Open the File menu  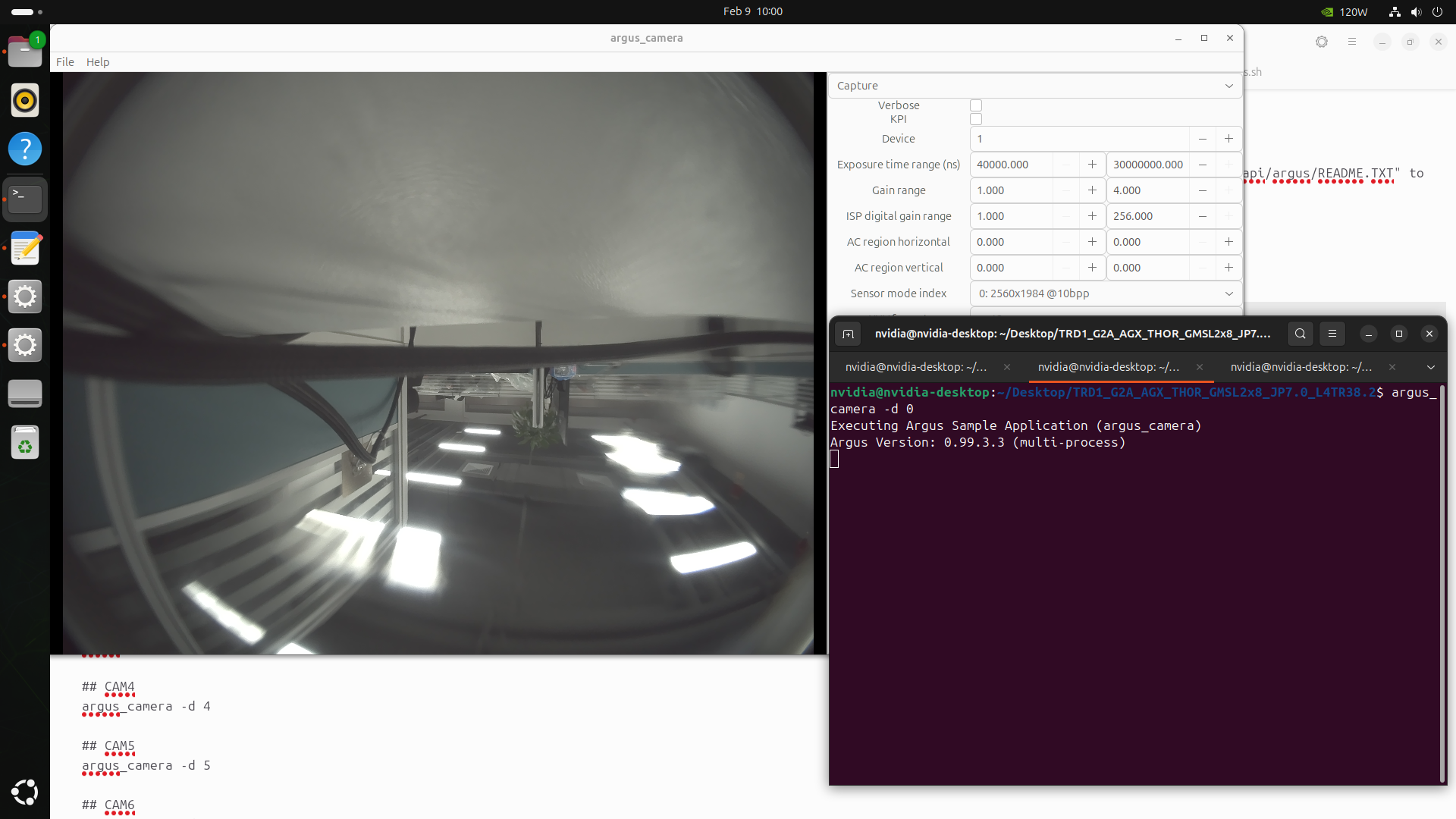pyautogui.click(x=65, y=62)
